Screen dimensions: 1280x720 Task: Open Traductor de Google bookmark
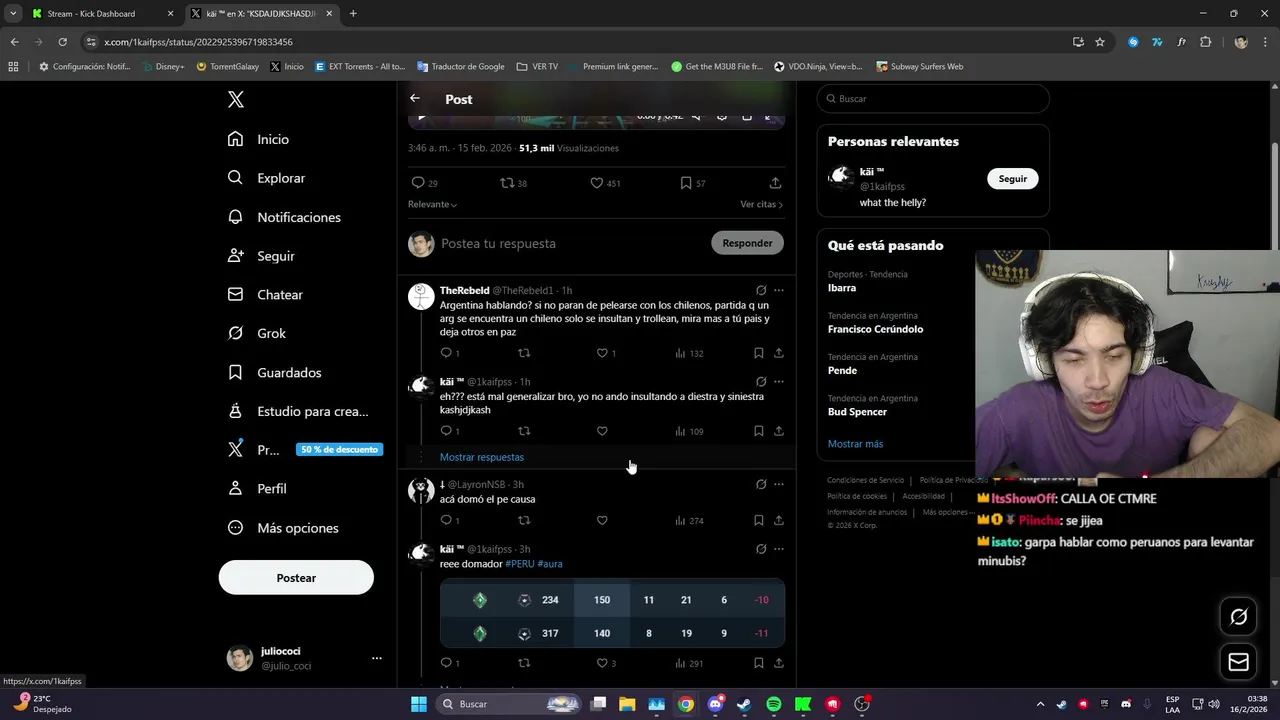click(460, 67)
